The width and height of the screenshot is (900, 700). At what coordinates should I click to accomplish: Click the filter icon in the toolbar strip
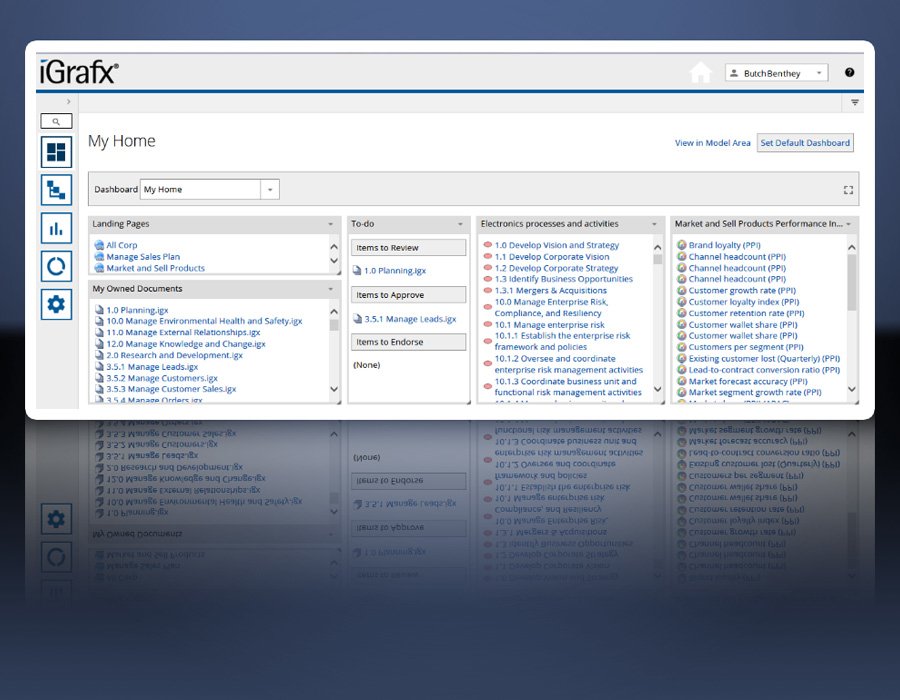click(x=855, y=102)
